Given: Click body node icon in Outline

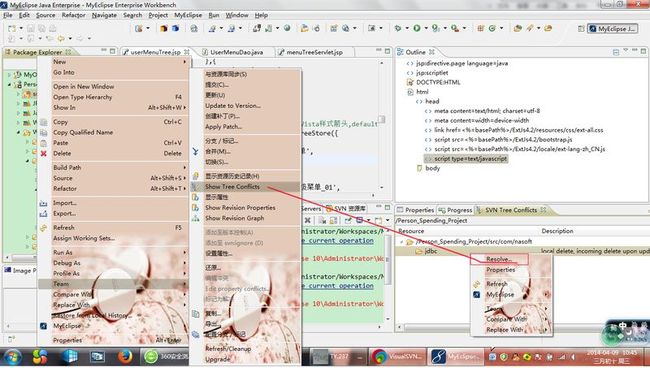Looking at the screenshot, I should point(420,168).
